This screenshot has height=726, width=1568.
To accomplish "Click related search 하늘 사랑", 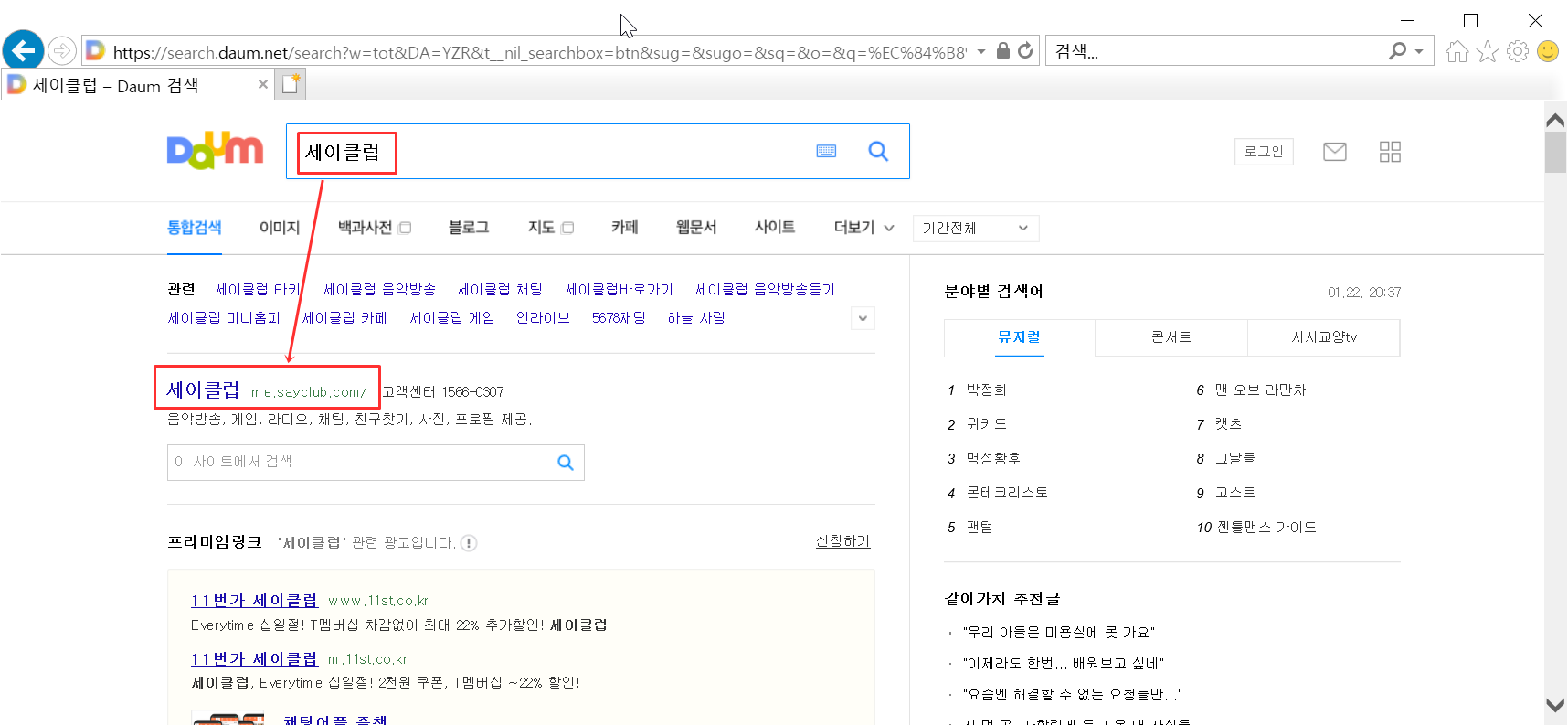I will (x=696, y=317).
